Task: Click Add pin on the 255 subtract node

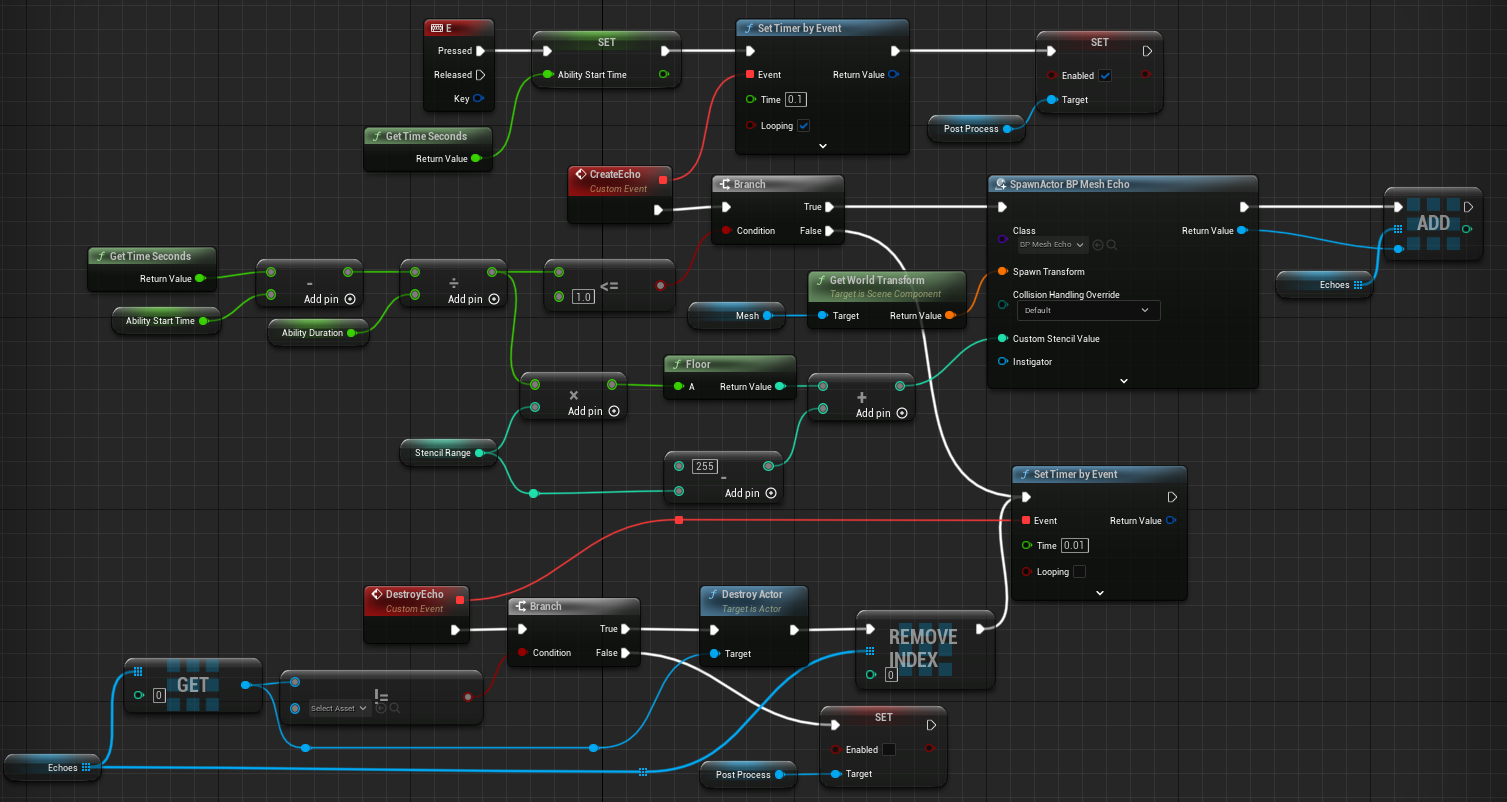Action: (x=770, y=493)
